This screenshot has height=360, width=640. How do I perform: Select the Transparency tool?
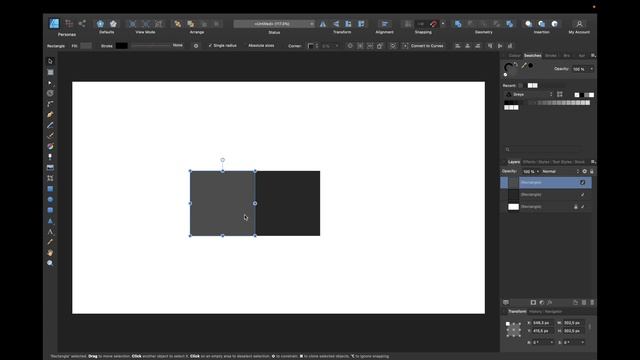[51, 157]
